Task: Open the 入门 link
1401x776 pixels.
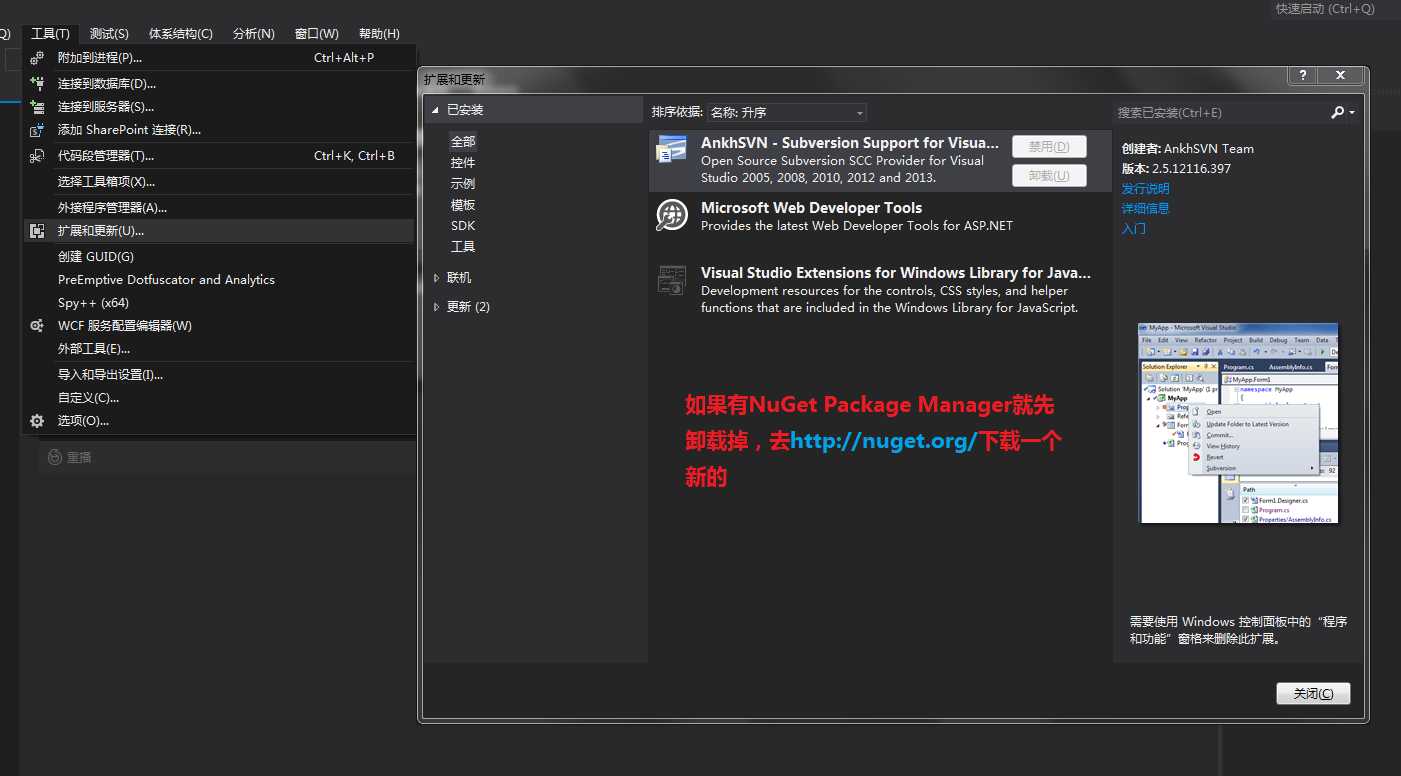Action: click(1134, 229)
